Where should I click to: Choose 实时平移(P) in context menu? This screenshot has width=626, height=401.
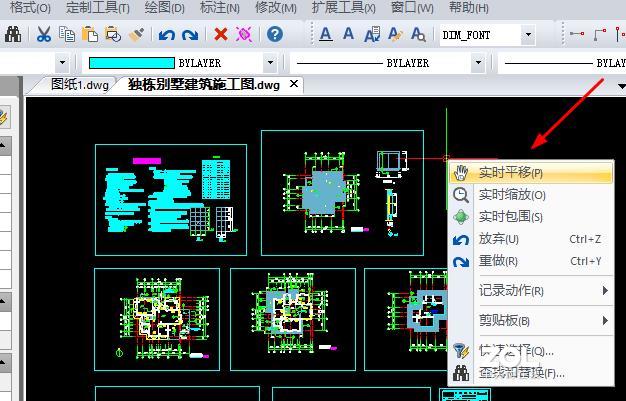pyautogui.click(x=531, y=173)
